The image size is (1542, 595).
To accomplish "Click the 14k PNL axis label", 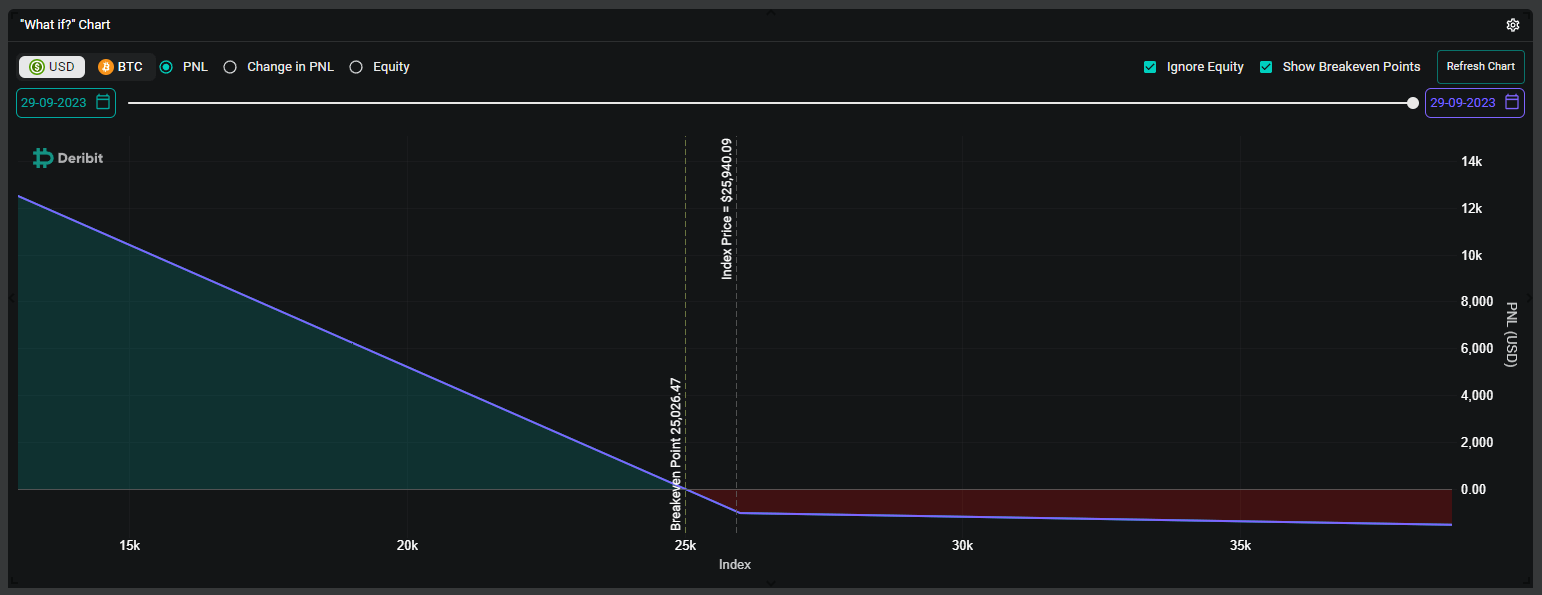I will point(1471,161).
